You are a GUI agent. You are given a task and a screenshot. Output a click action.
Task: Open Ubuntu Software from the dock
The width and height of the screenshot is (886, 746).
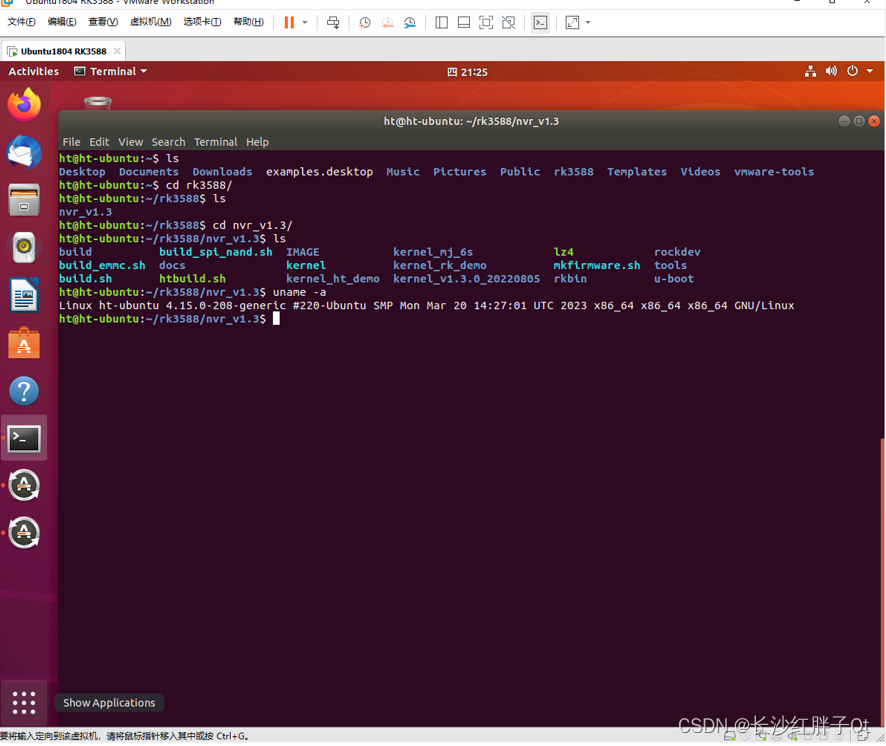pyautogui.click(x=24, y=343)
